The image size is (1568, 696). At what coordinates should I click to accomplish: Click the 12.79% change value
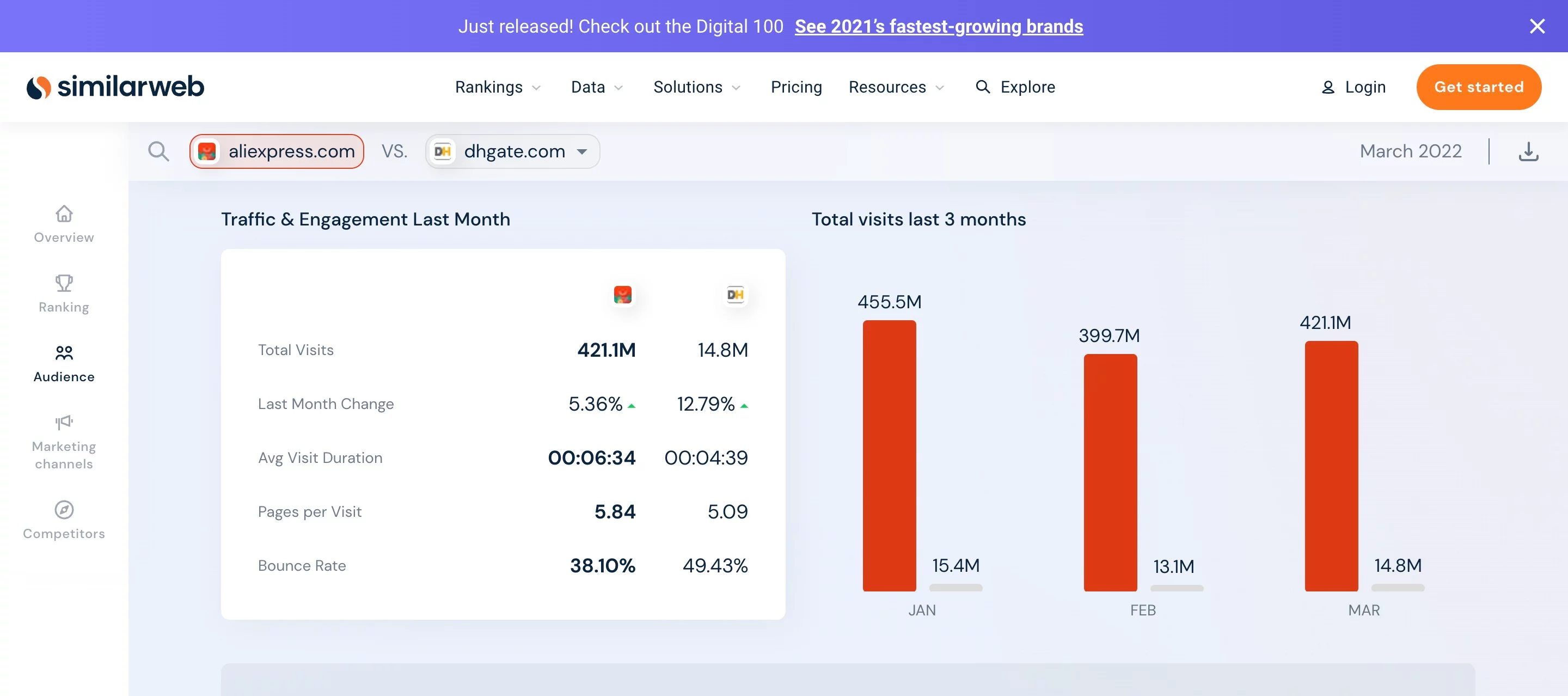pyautogui.click(x=706, y=404)
